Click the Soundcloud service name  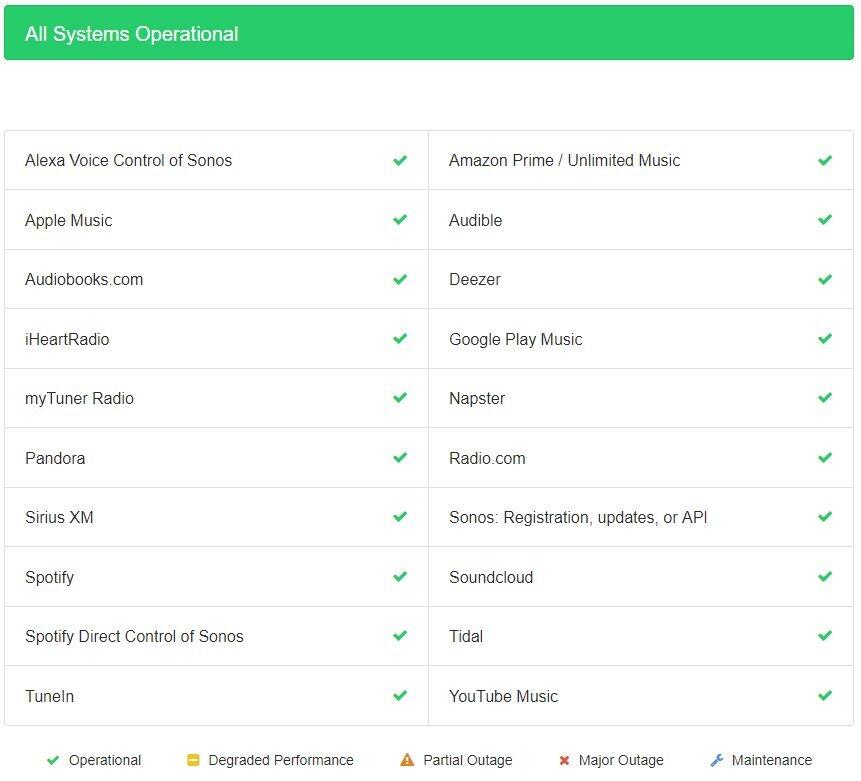click(491, 577)
